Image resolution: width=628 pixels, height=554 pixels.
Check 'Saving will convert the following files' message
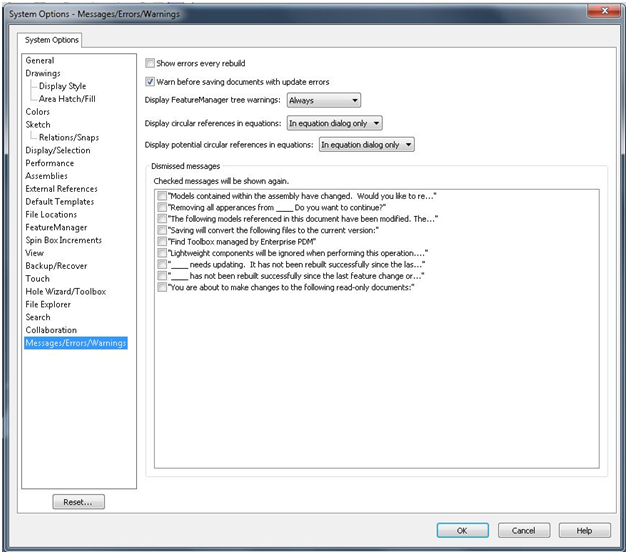click(163, 230)
